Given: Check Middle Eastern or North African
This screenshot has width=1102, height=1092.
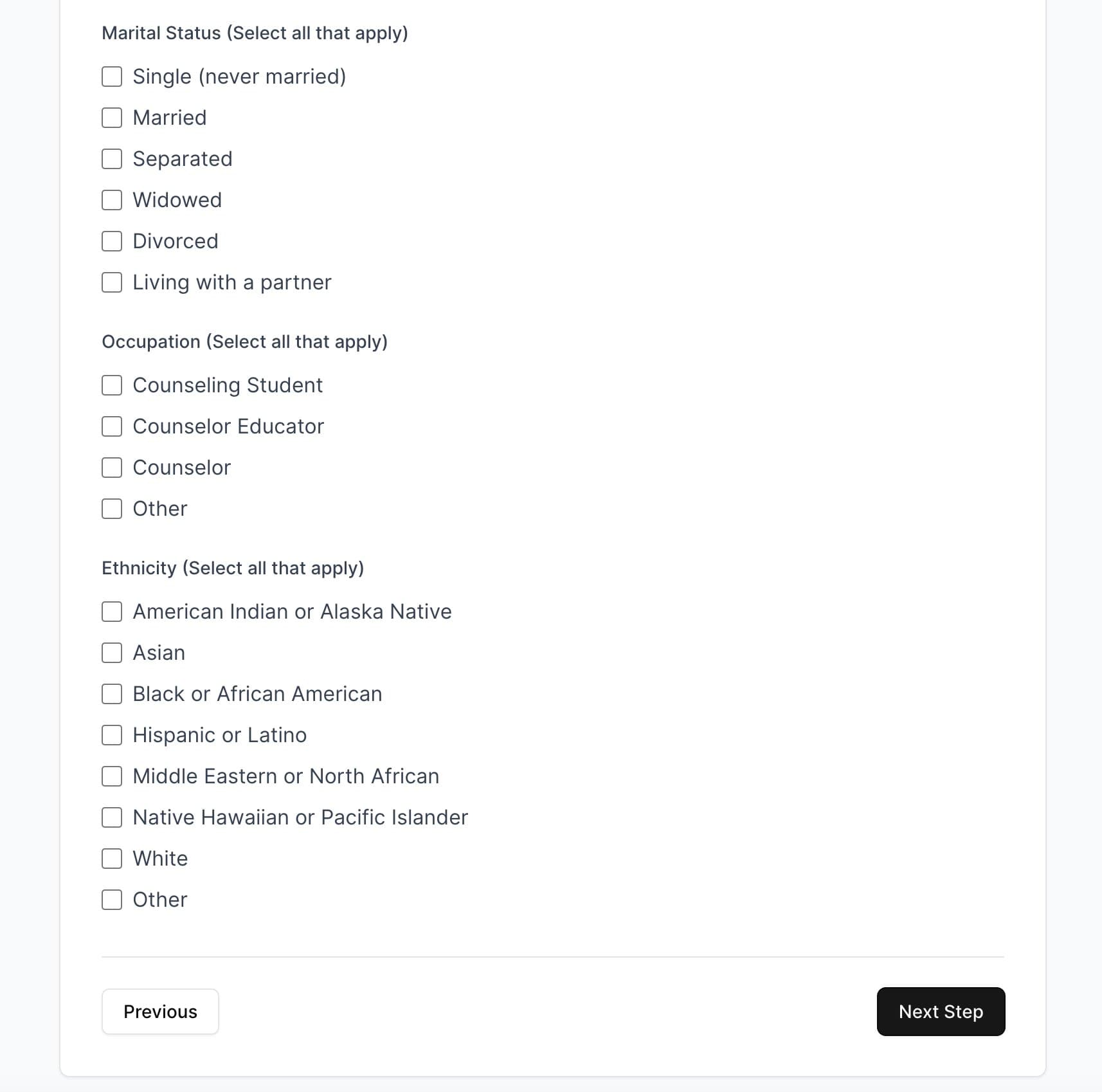Looking at the screenshot, I should (112, 776).
